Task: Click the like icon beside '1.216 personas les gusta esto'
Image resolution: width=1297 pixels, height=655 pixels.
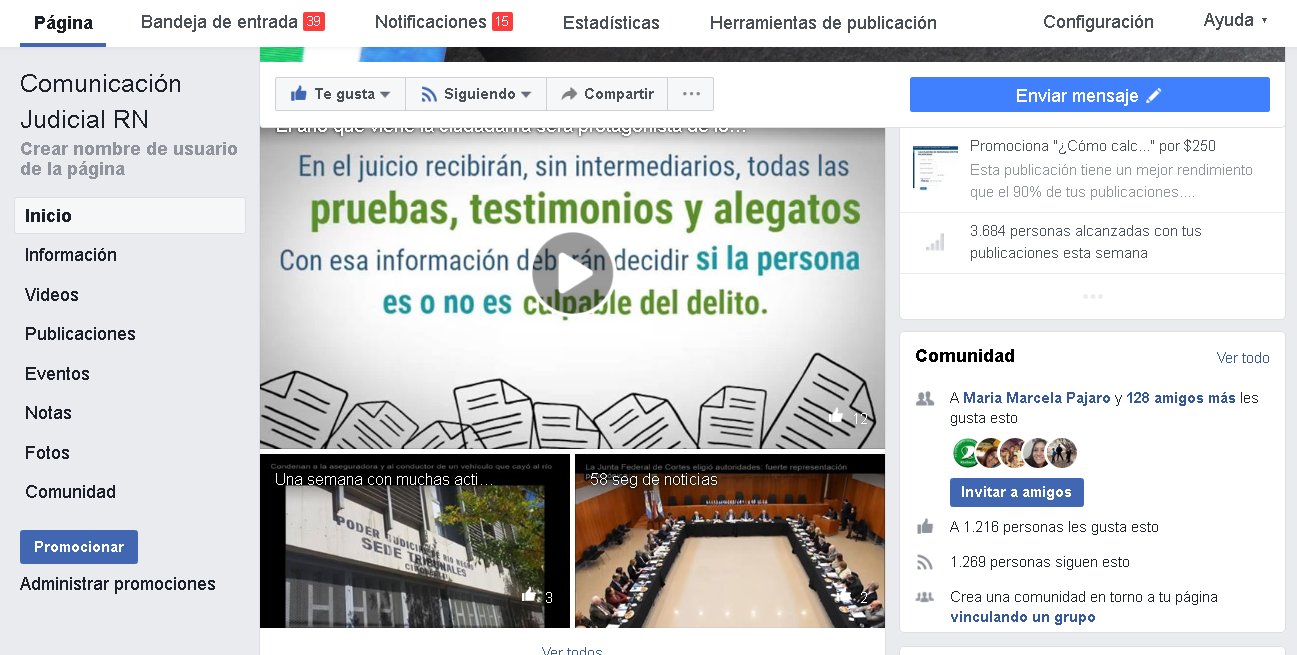Action: pyautogui.click(x=923, y=527)
